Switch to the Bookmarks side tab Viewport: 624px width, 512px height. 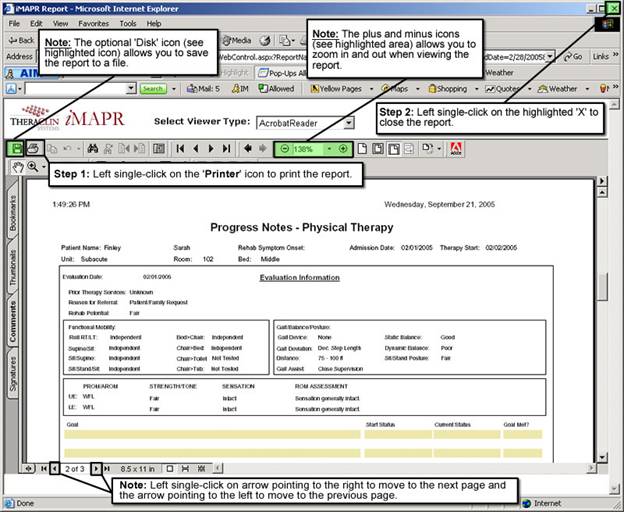pyautogui.click(x=13, y=215)
